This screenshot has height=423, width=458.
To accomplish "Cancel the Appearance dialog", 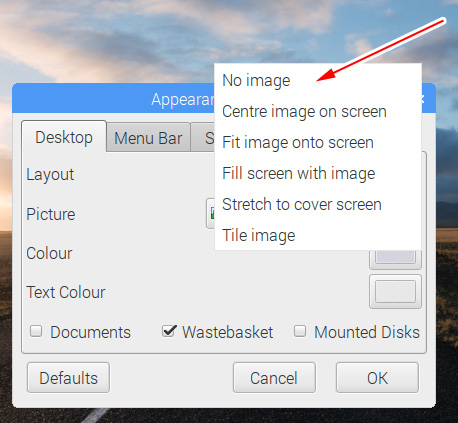I will (274, 378).
